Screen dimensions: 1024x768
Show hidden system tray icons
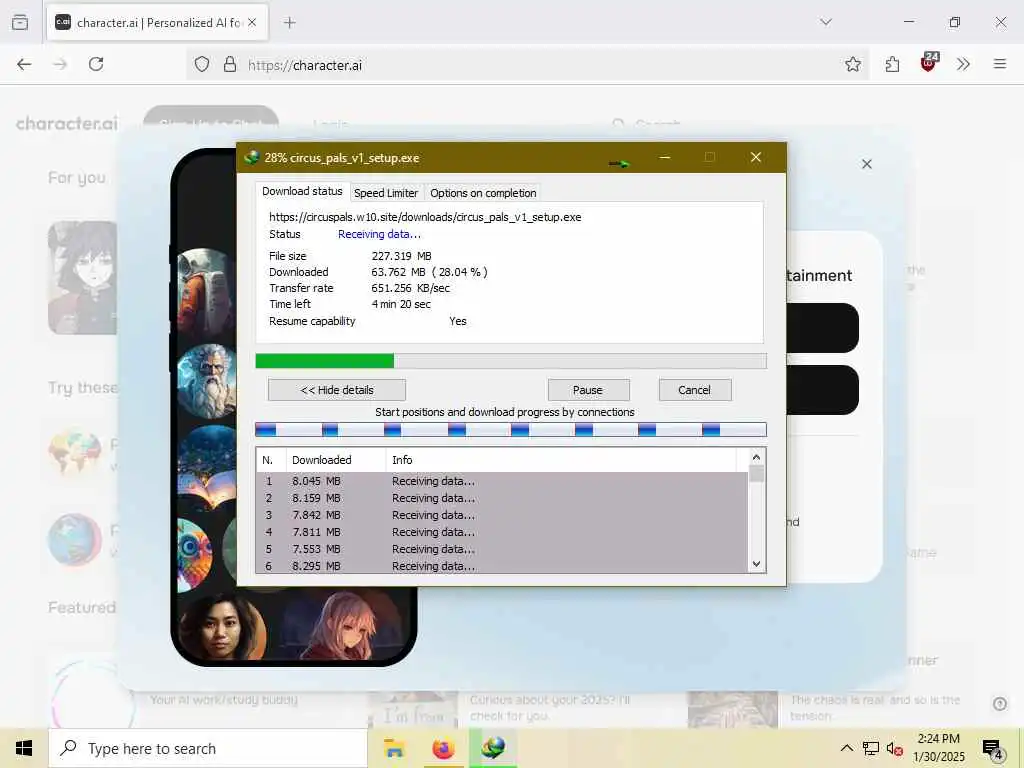click(846, 748)
